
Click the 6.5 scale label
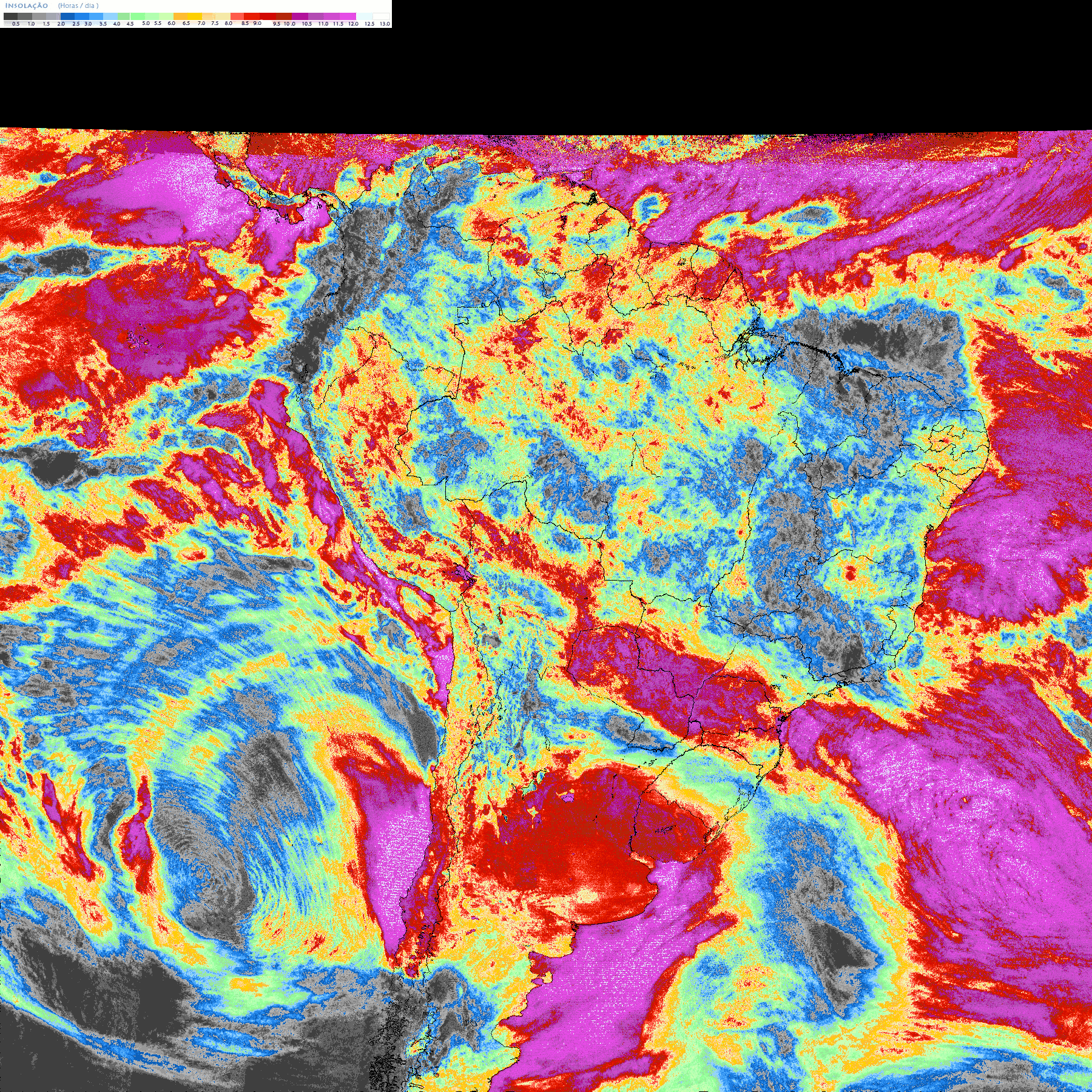click(x=186, y=23)
